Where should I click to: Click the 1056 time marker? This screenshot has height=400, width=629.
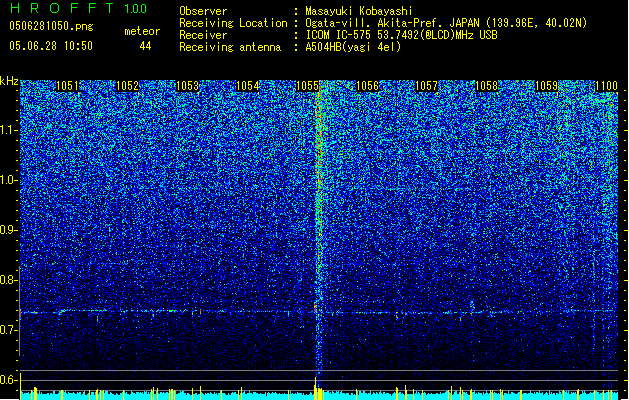[367, 86]
